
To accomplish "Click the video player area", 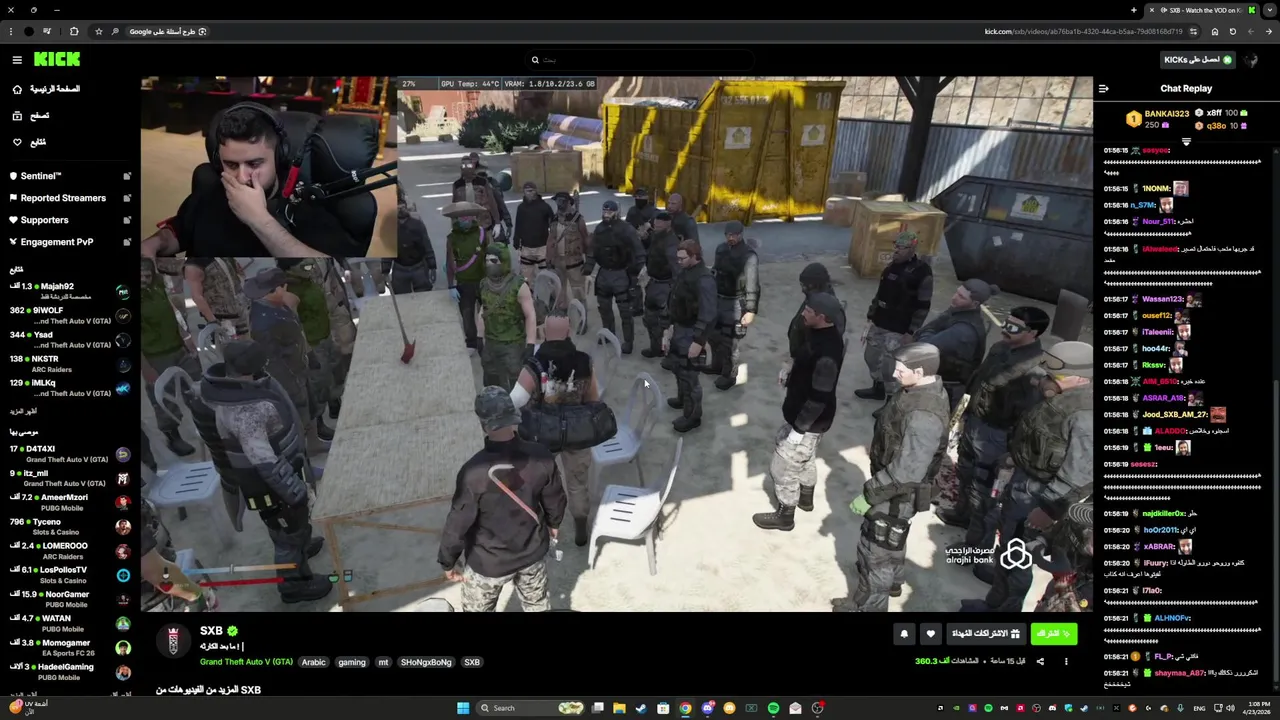I will [x=617, y=344].
